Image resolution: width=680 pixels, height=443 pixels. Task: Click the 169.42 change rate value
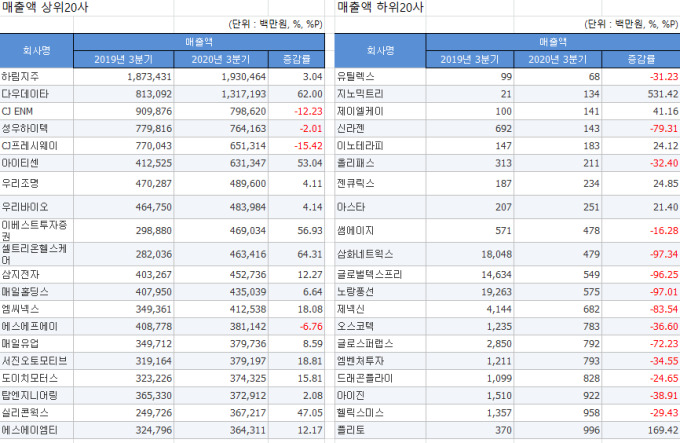(x=663, y=430)
